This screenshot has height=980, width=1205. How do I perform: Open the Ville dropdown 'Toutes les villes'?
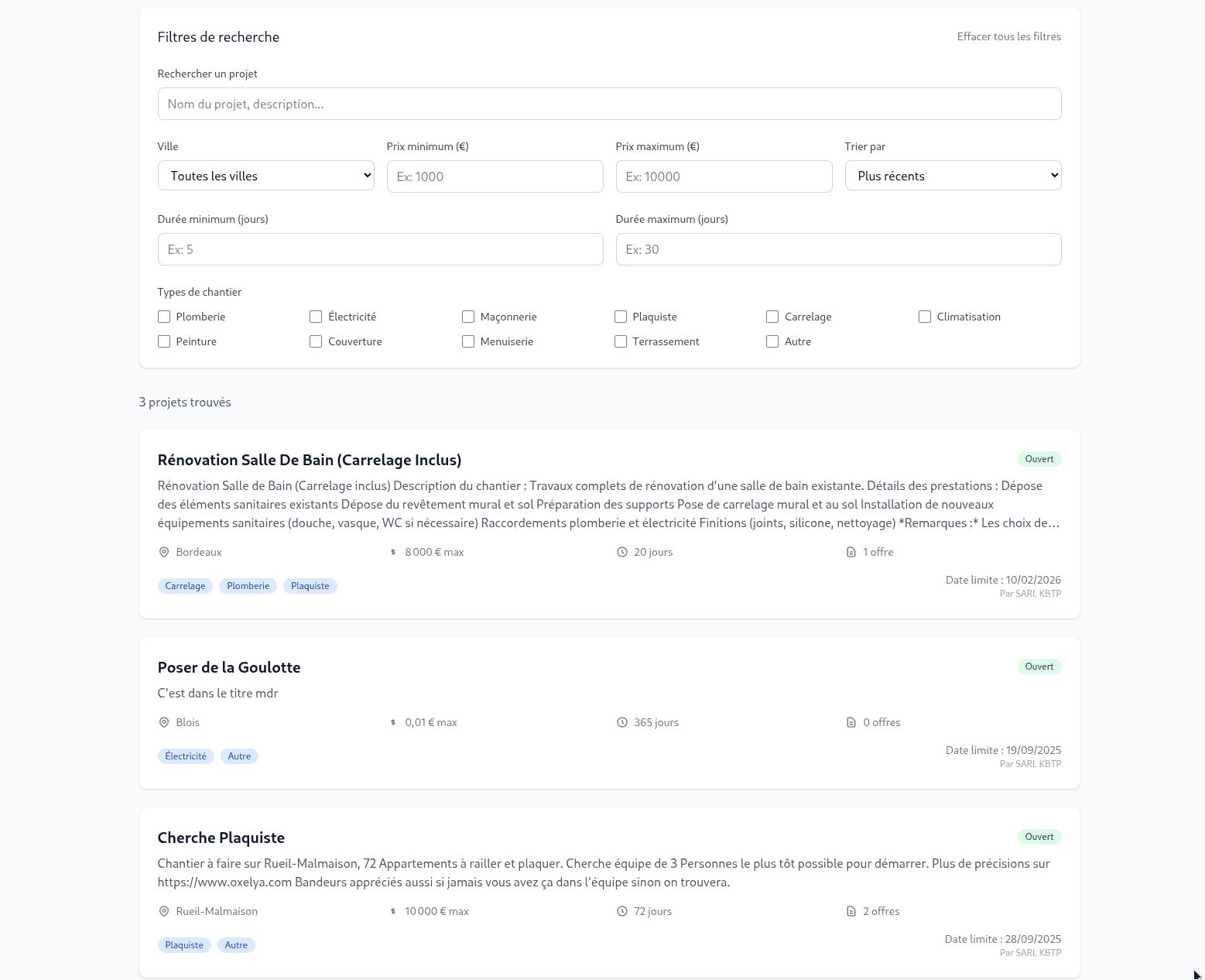click(266, 176)
